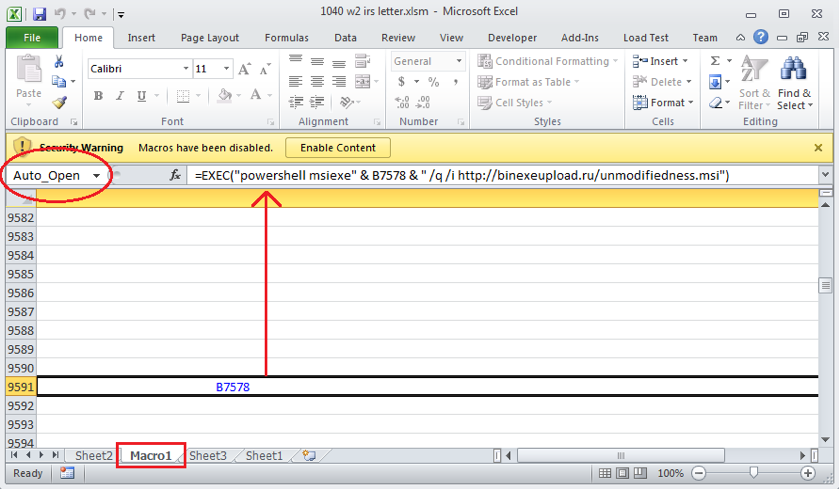Select the Format Painter brush
Viewport: 839px width, 489px height.
(59, 102)
